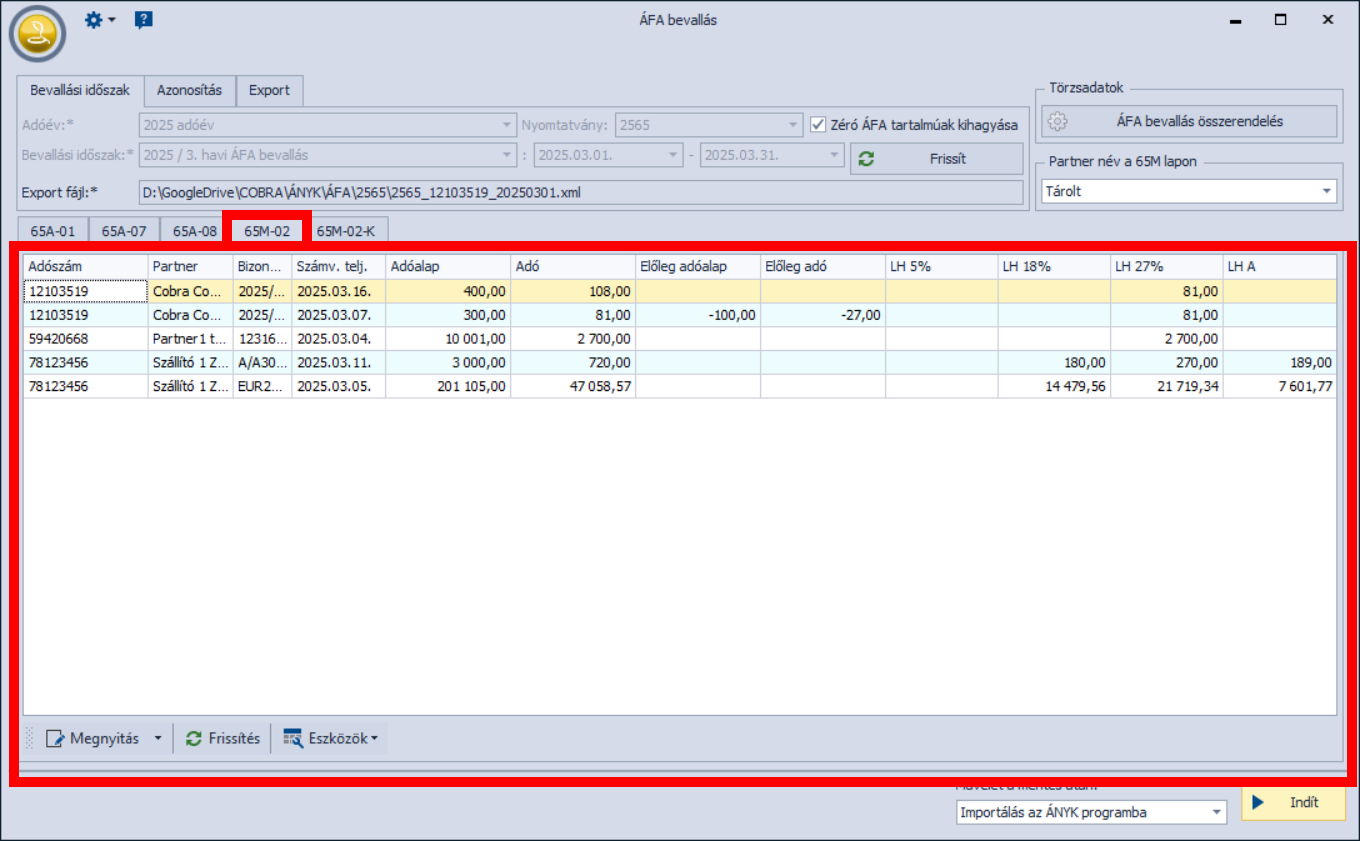Open the Eszközök tools icon

click(x=292, y=739)
